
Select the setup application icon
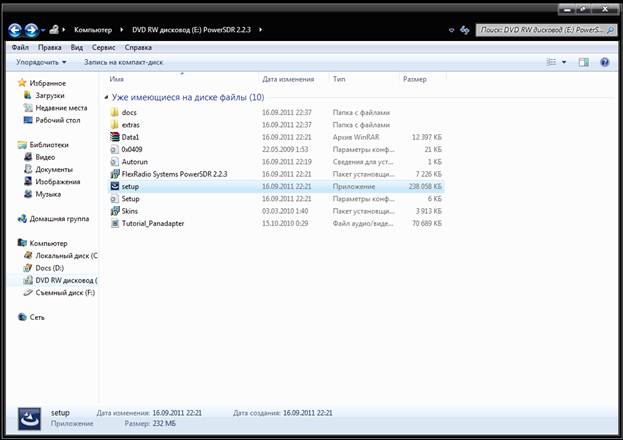115,186
